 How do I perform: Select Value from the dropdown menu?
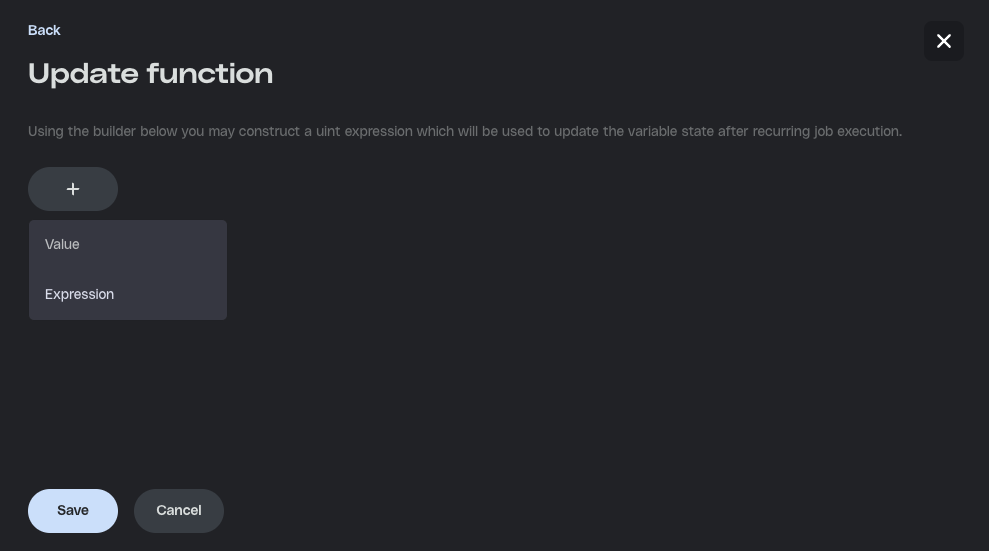pyautogui.click(x=62, y=244)
